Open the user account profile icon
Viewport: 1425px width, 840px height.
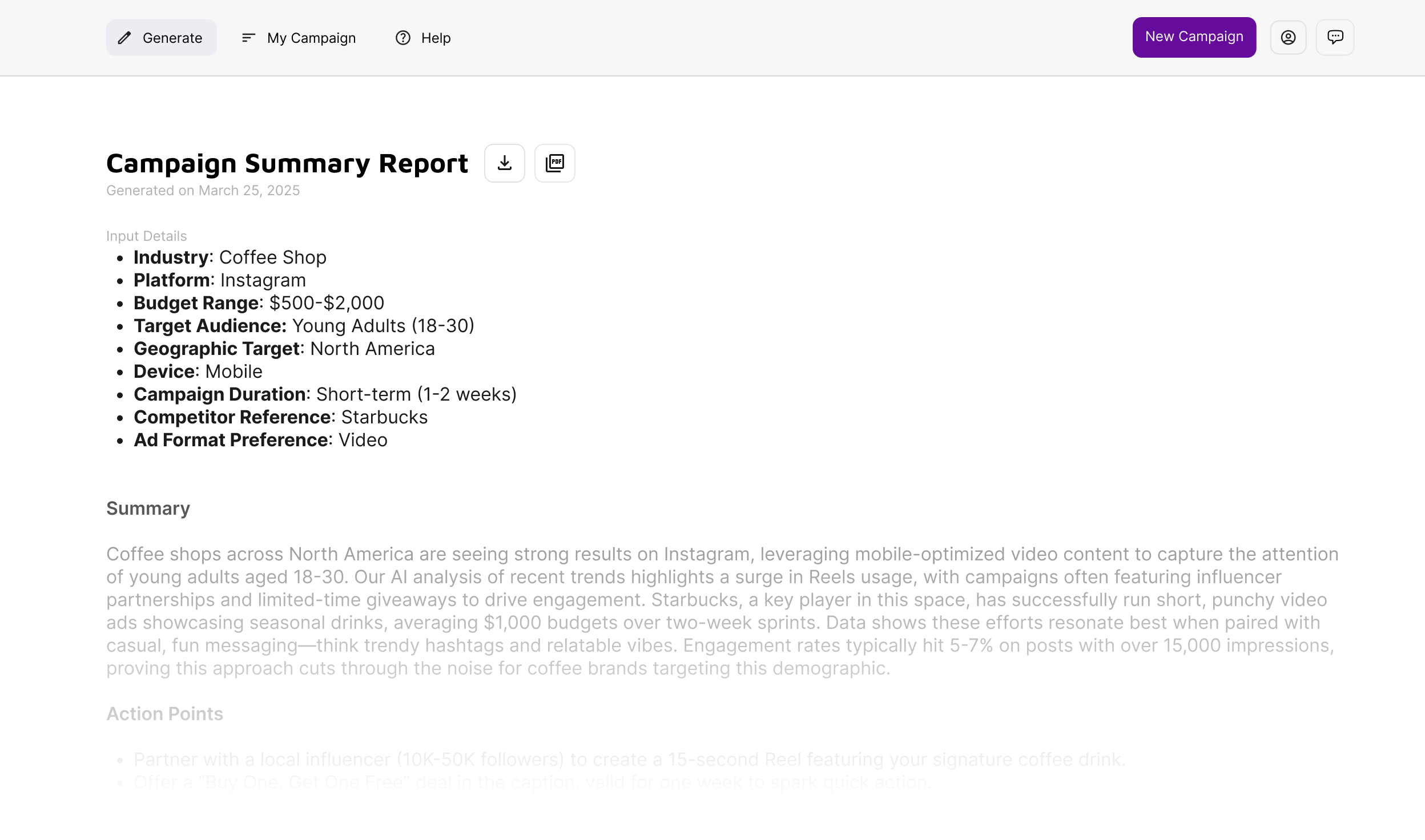[x=1288, y=38]
